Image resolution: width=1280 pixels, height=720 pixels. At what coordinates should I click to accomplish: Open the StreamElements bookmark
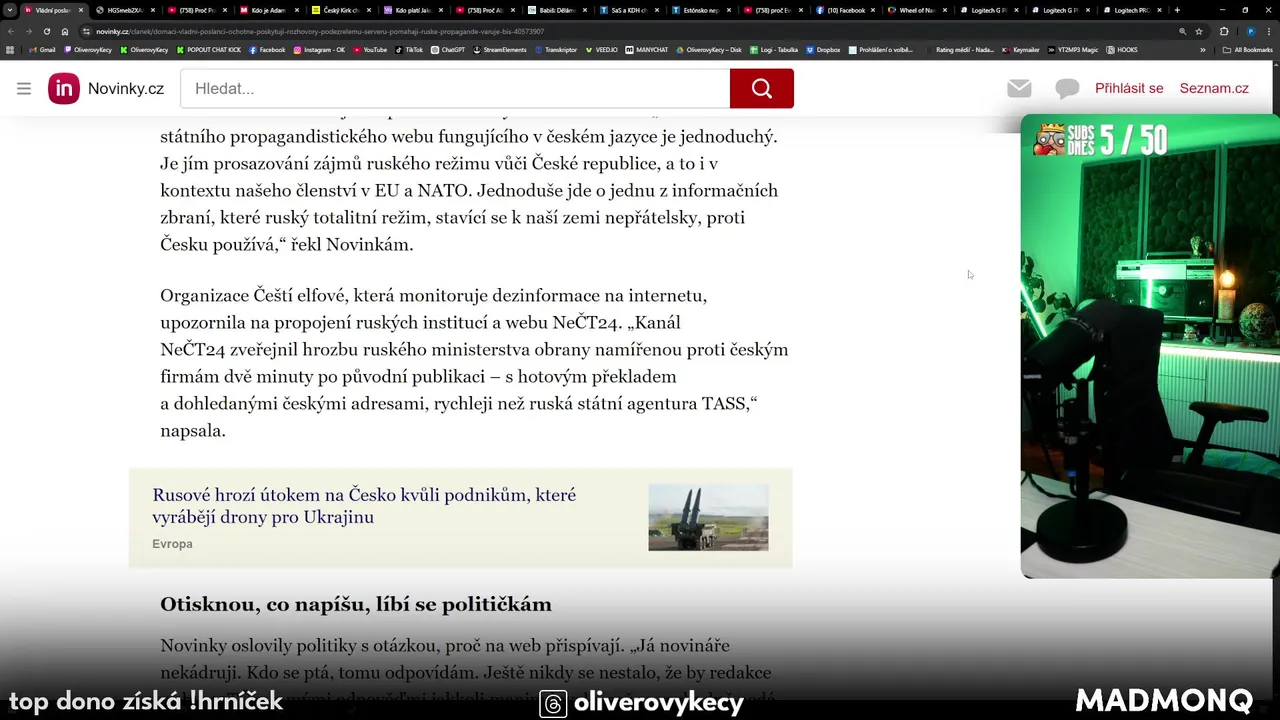(x=500, y=49)
